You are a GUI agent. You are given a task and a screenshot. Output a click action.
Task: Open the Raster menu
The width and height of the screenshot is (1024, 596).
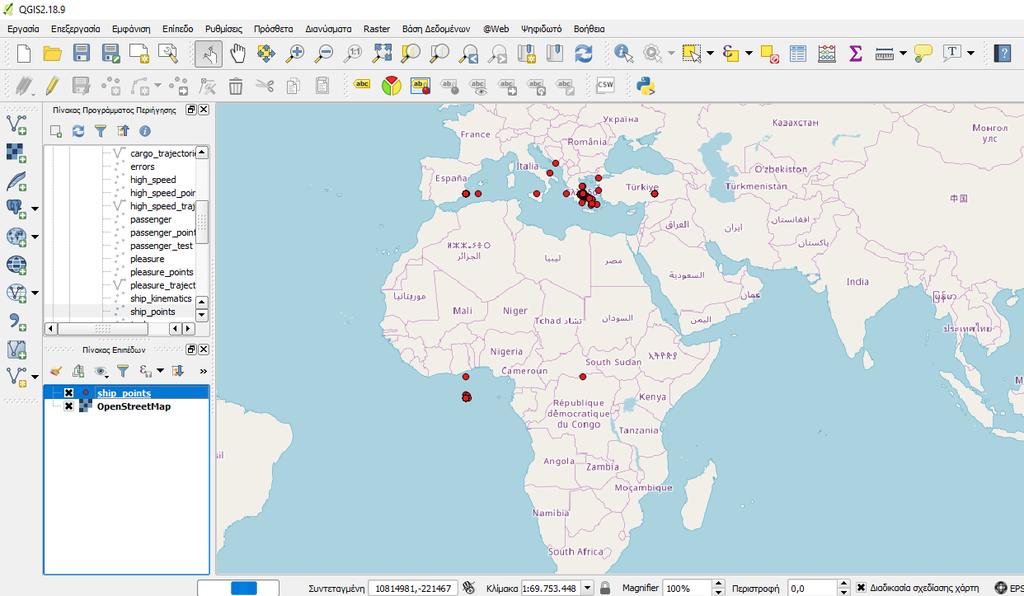click(377, 29)
